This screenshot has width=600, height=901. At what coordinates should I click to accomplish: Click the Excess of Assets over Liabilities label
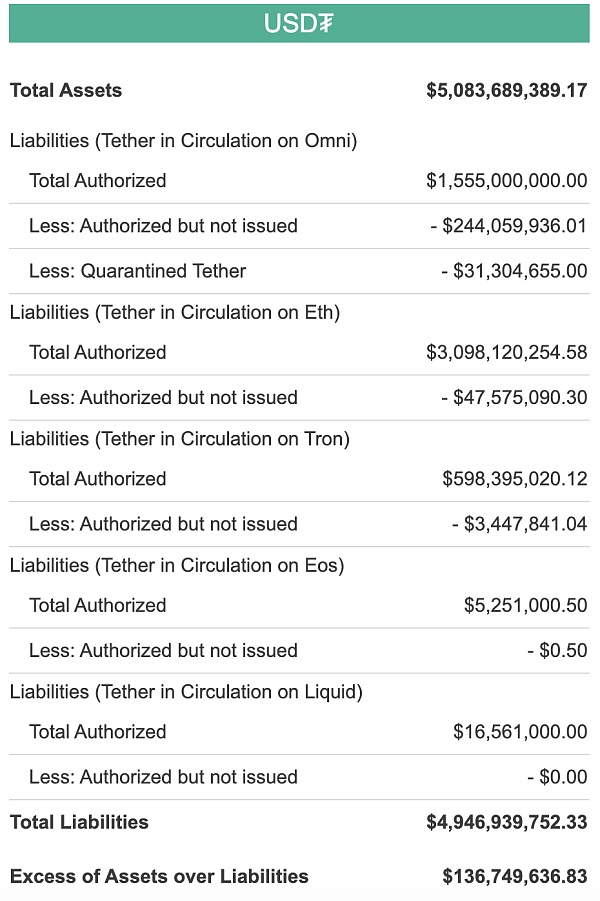click(159, 876)
